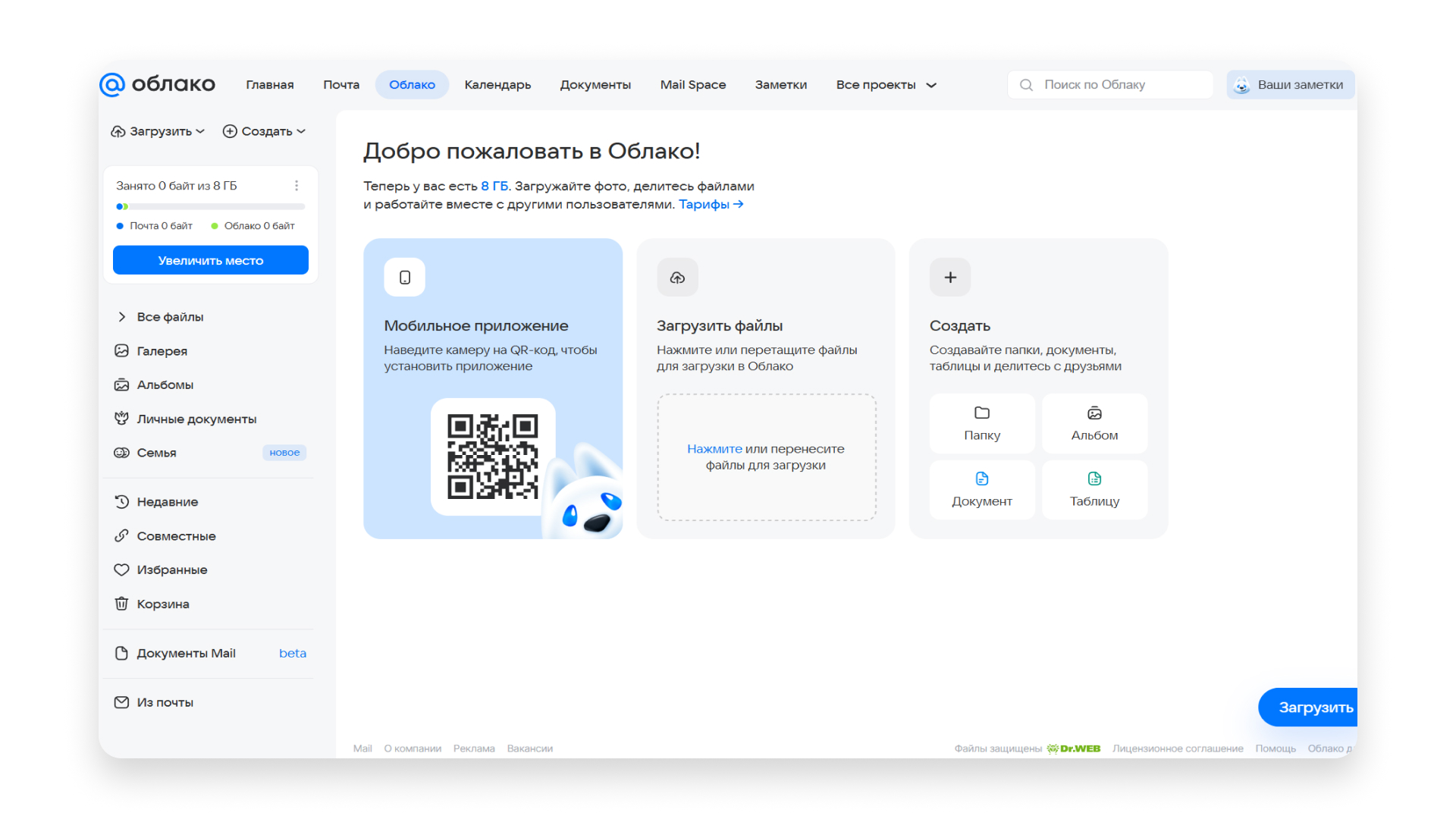Open Лицензионное соглашение footer link
1456x819 pixels.
click(1178, 748)
